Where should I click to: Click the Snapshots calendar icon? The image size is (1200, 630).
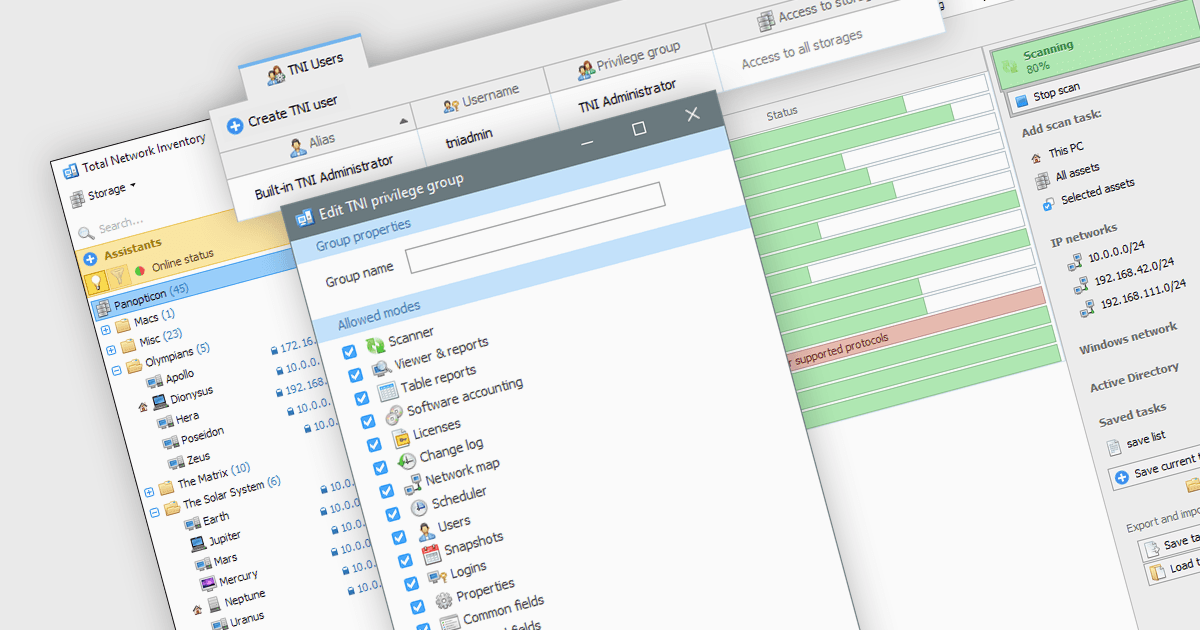(x=432, y=554)
